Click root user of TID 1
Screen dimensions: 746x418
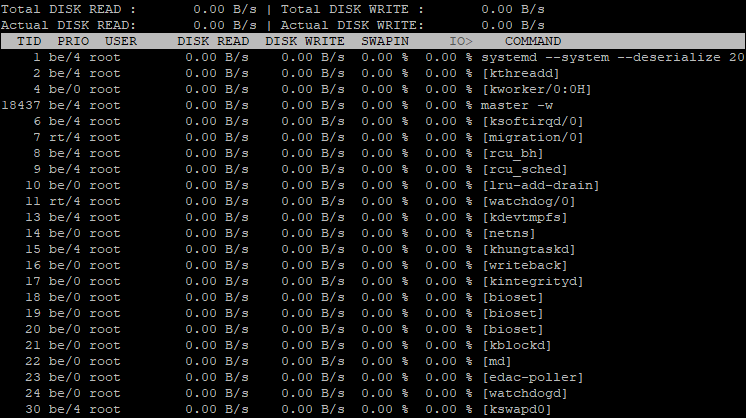point(105,58)
